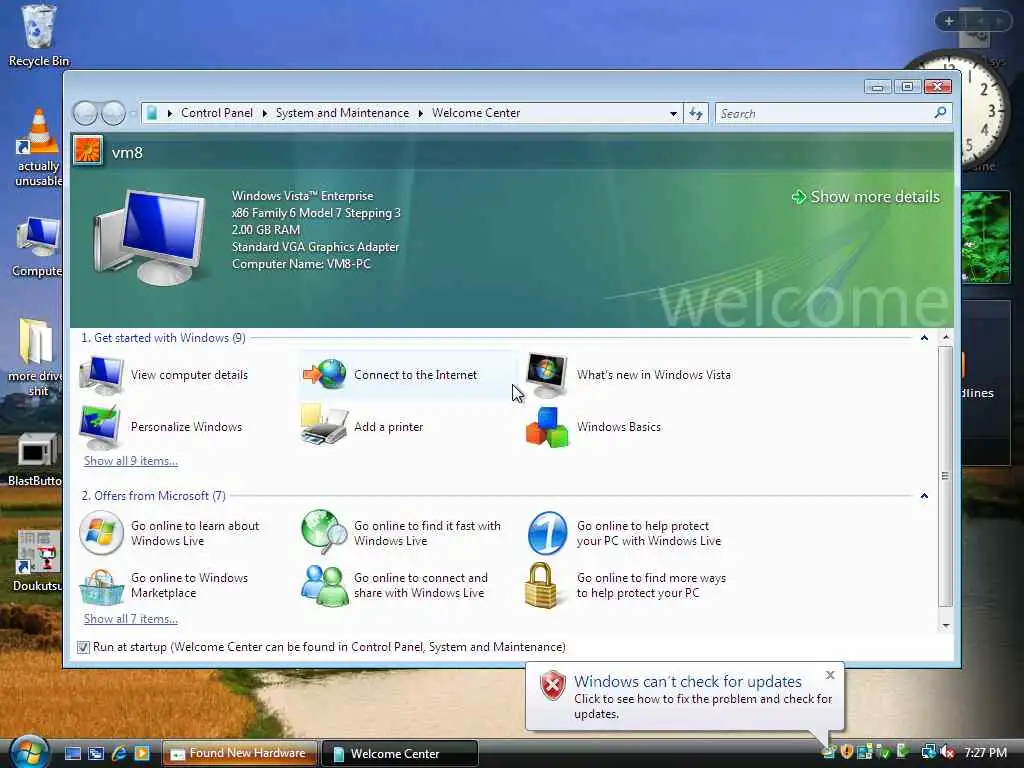Image resolution: width=1024 pixels, height=768 pixels.
Task: Click the sidebar slideshow gadget picture
Action: tap(986, 236)
